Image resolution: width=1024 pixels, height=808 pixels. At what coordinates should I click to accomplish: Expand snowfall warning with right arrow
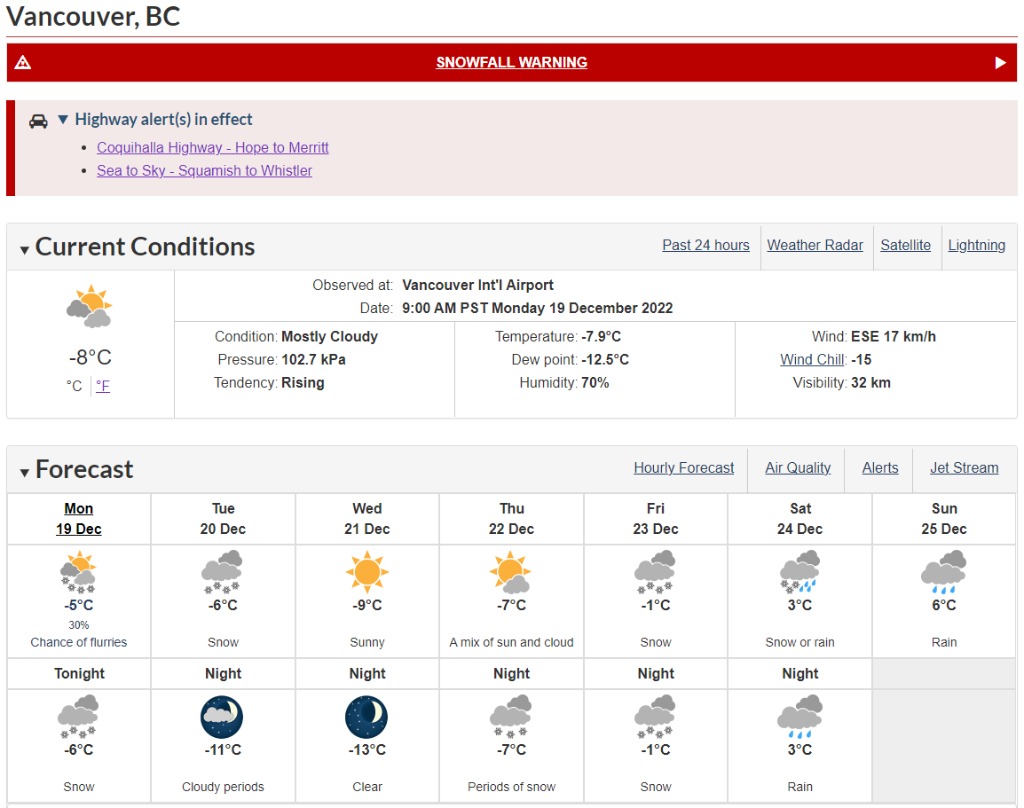tap(1000, 63)
